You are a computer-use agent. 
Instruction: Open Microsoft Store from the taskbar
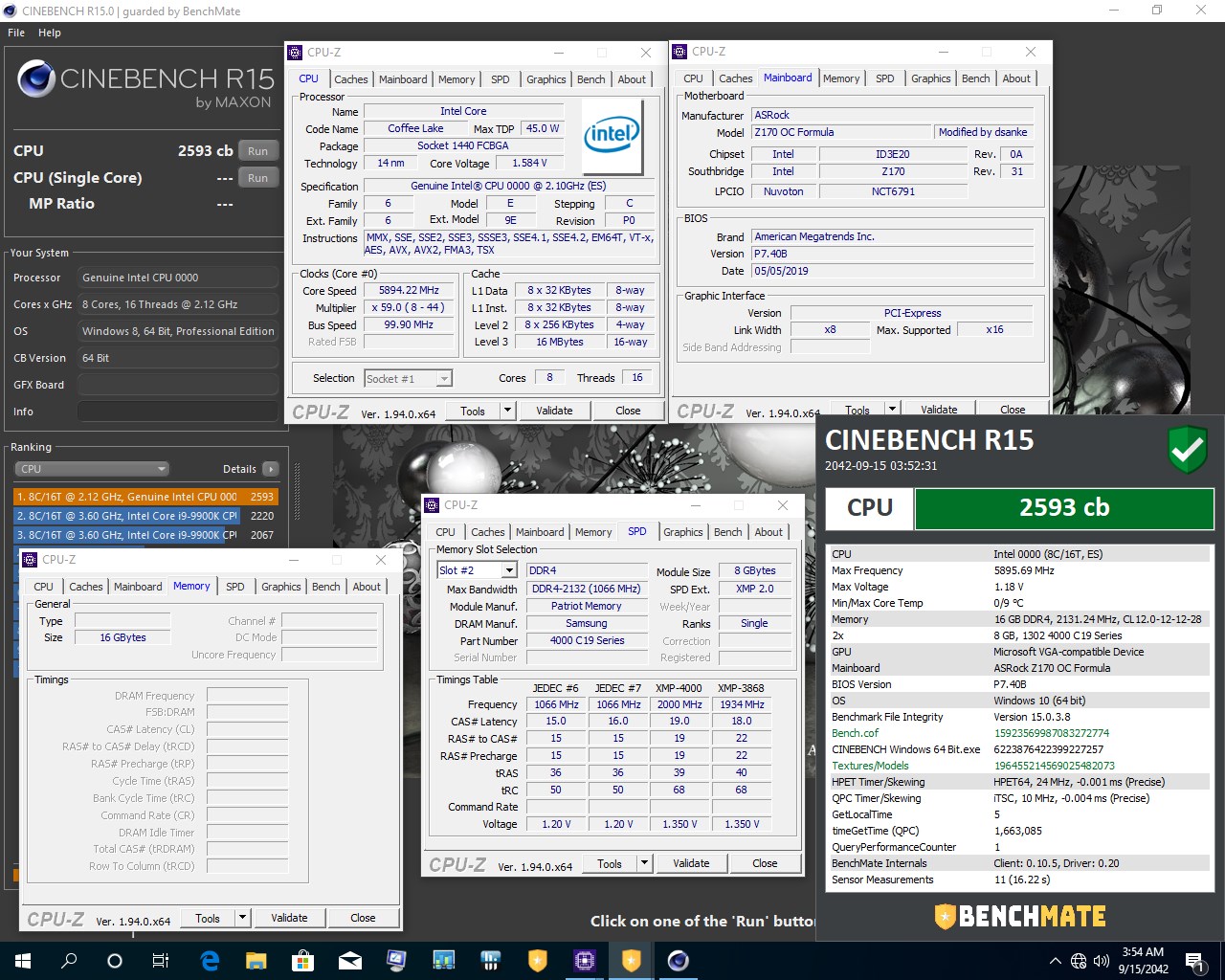pyautogui.click(x=302, y=960)
